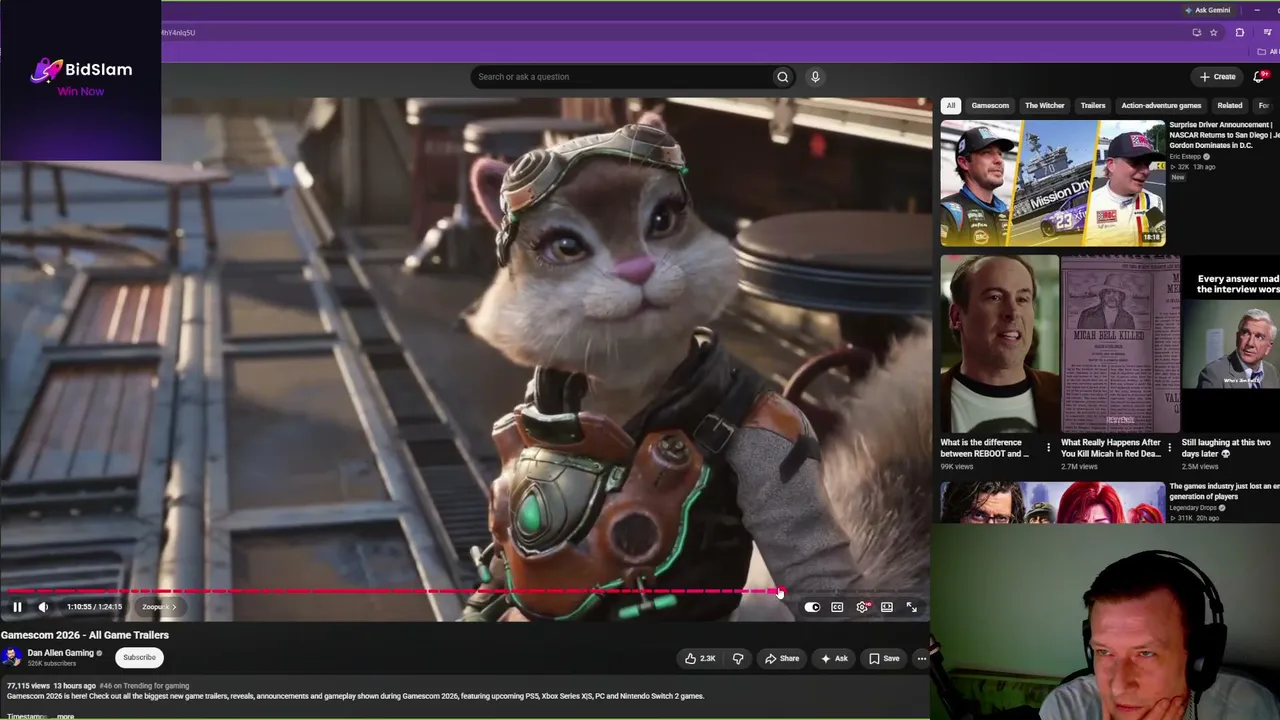The height and width of the screenshot is (720, 1280).
Task: Like the Gamescom 2026 video
Action: [700, 658]
